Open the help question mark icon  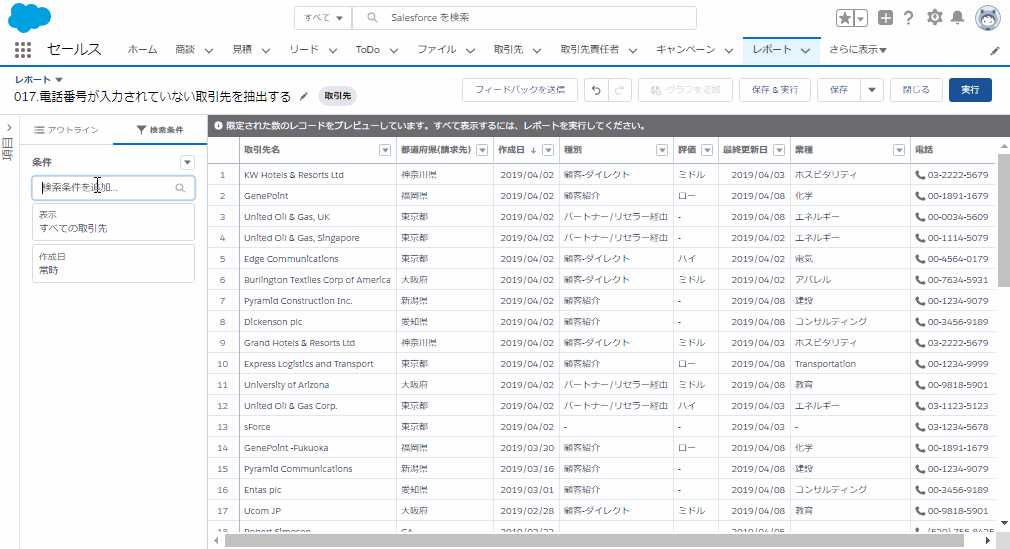(x=908, y=18)
